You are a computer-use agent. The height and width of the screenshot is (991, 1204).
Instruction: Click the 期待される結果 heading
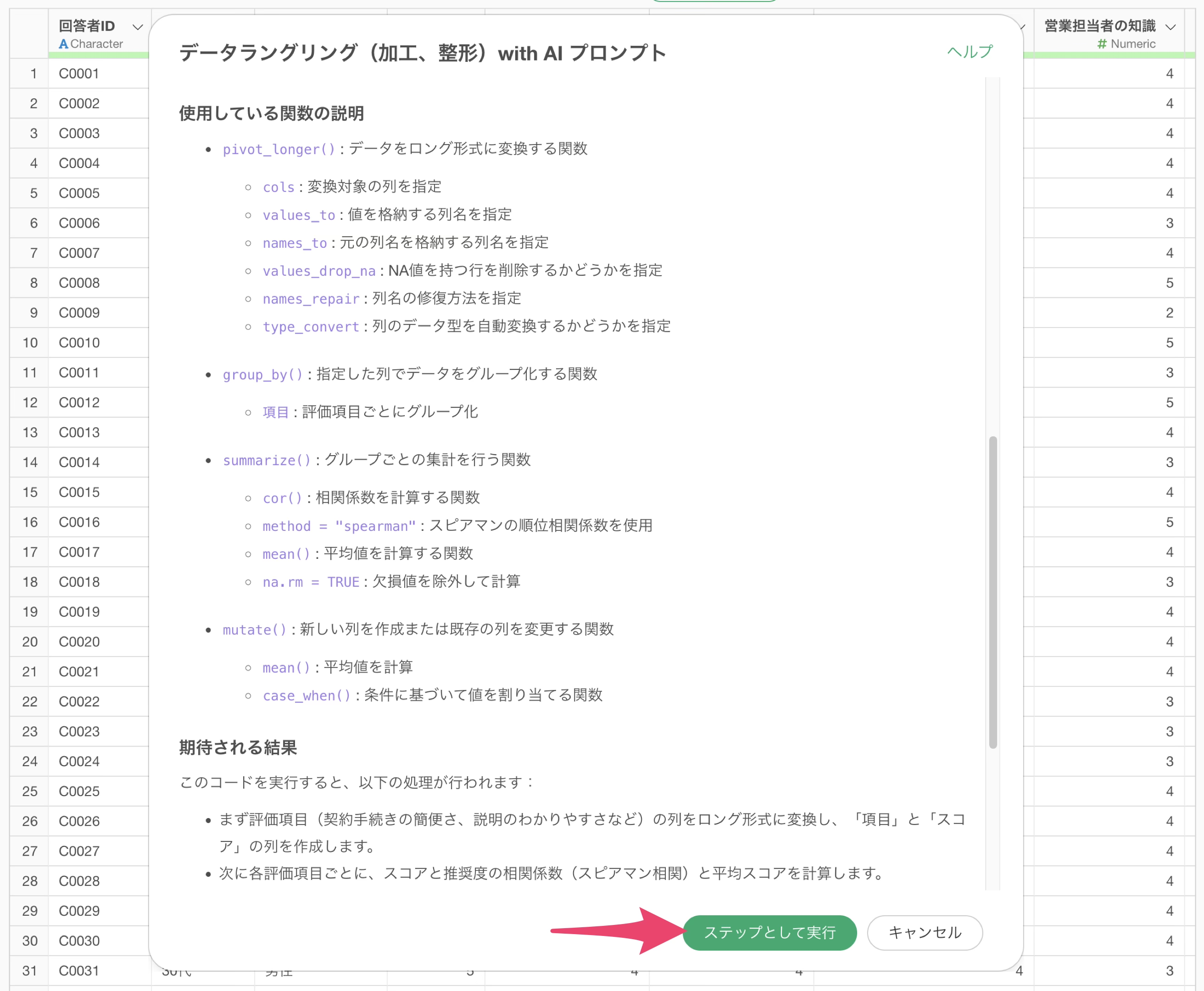pos(238,747)
